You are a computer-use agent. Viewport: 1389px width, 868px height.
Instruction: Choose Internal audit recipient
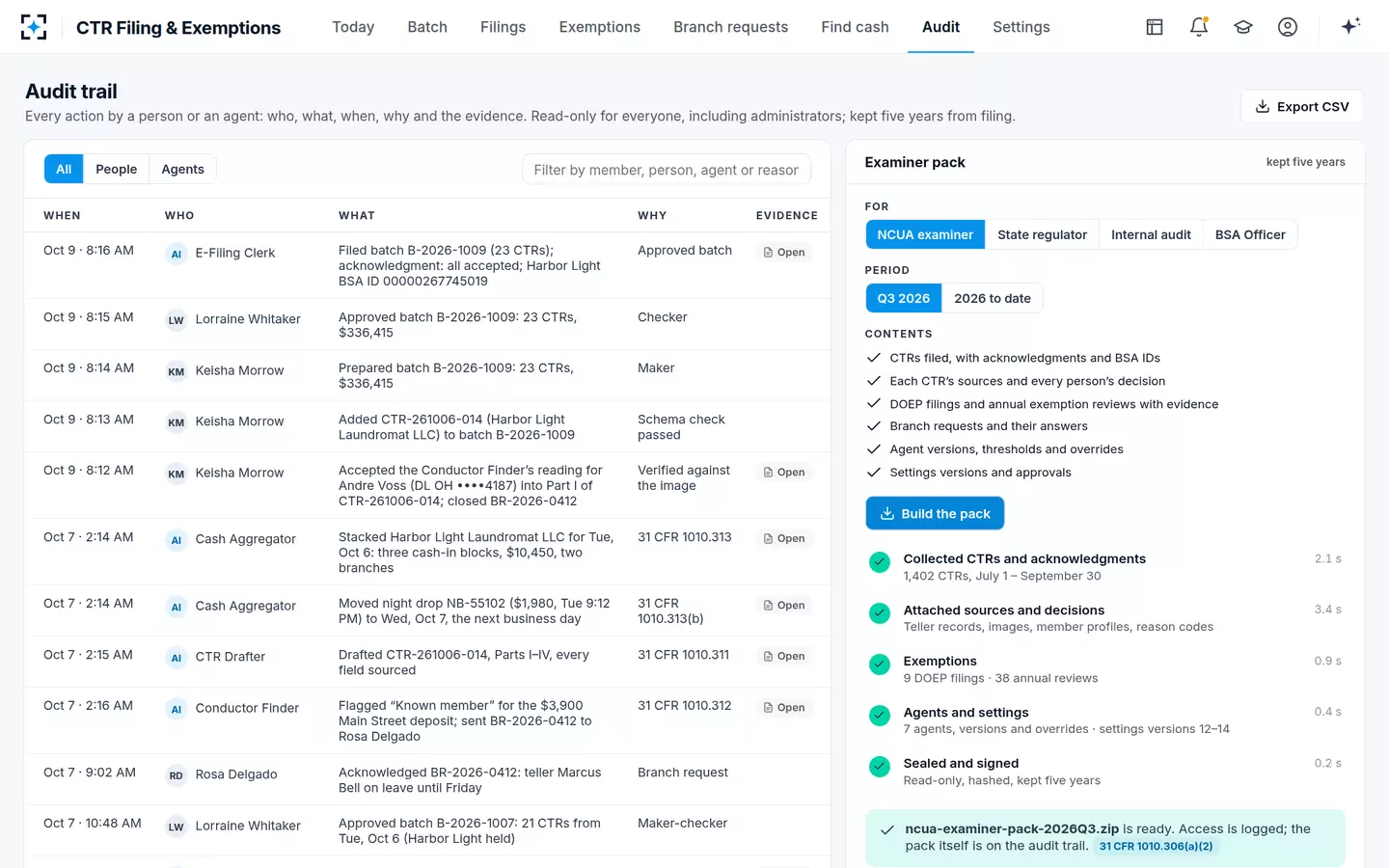click(1151, 234)
